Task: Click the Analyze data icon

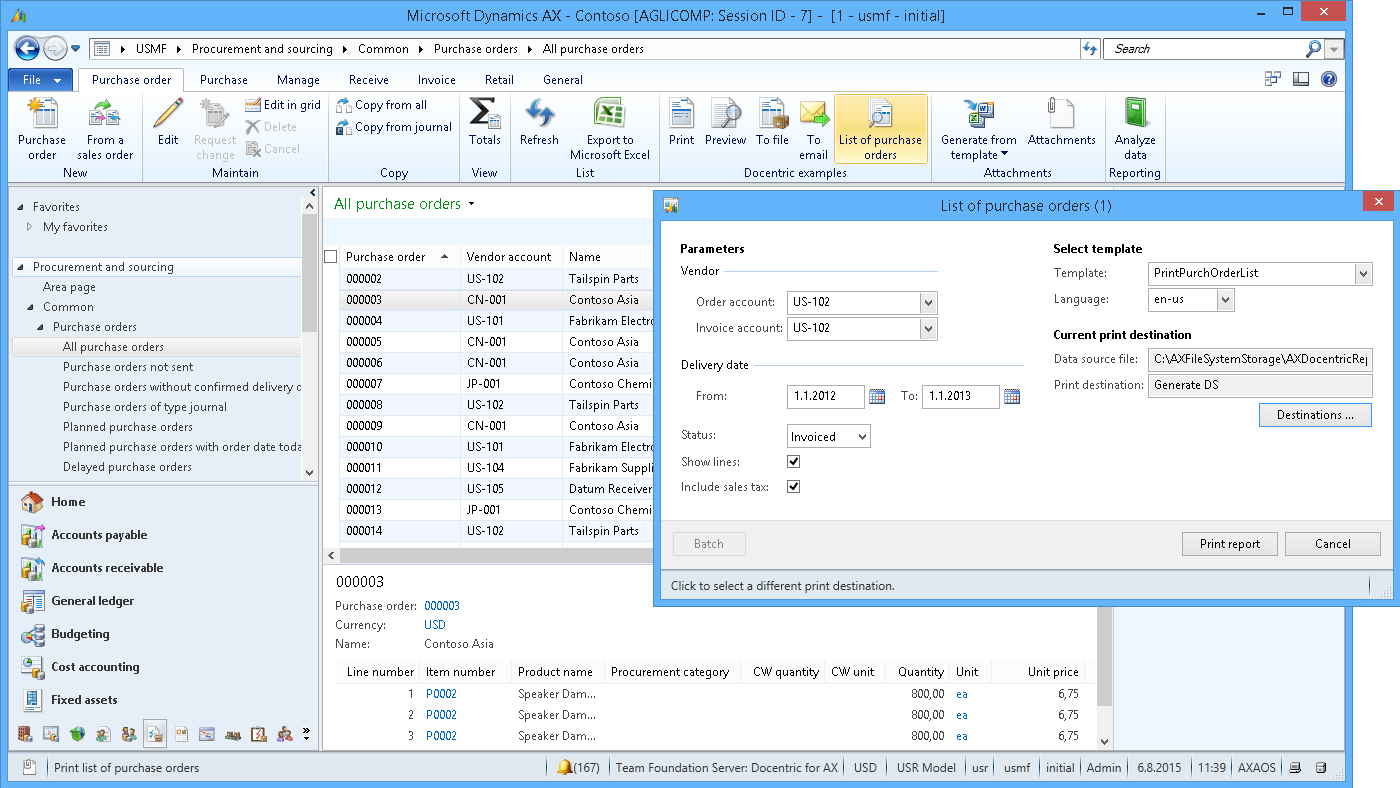Action: [1135, 113]
